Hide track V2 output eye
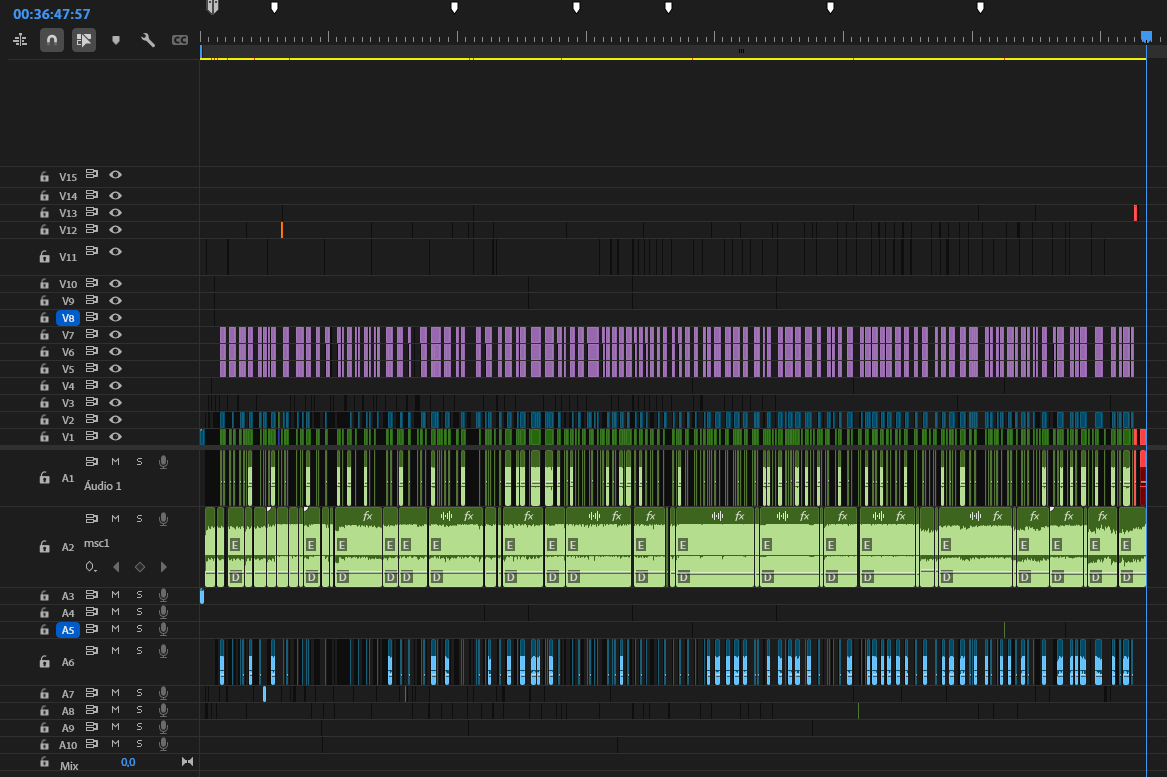 pyautogui.click(x=115, y=419)
